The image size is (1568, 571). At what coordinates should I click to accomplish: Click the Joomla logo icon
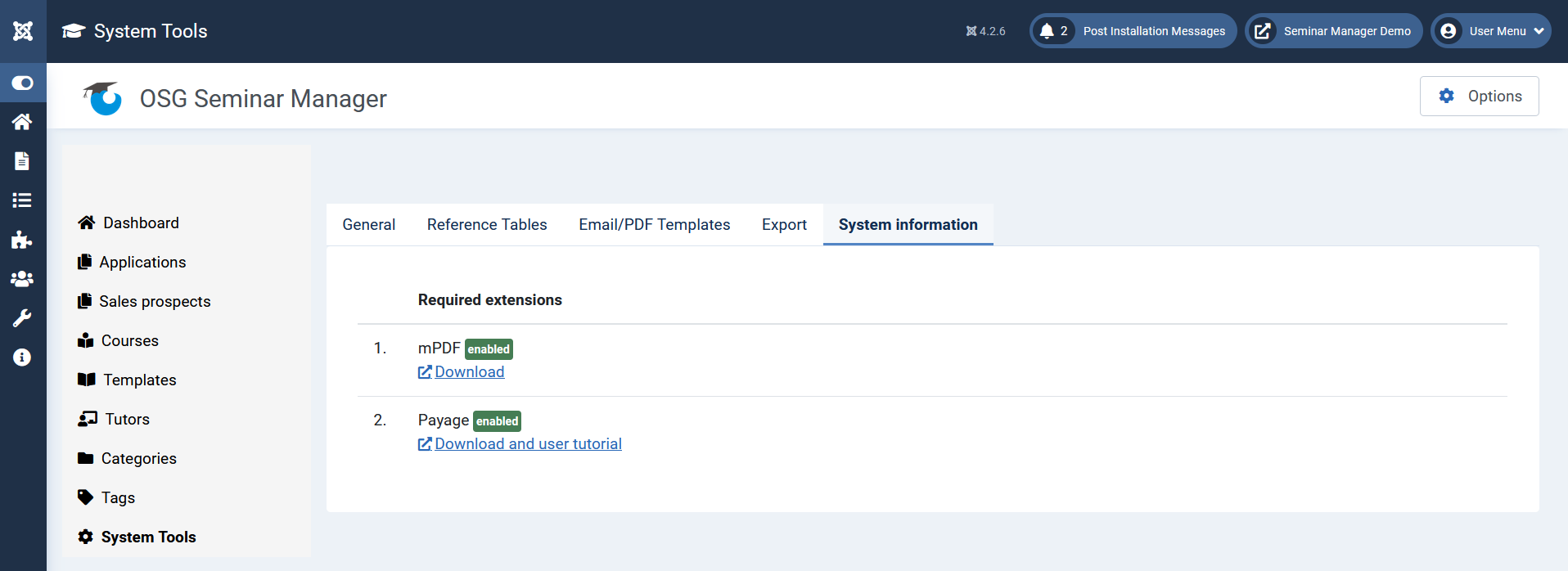[23, 31]
